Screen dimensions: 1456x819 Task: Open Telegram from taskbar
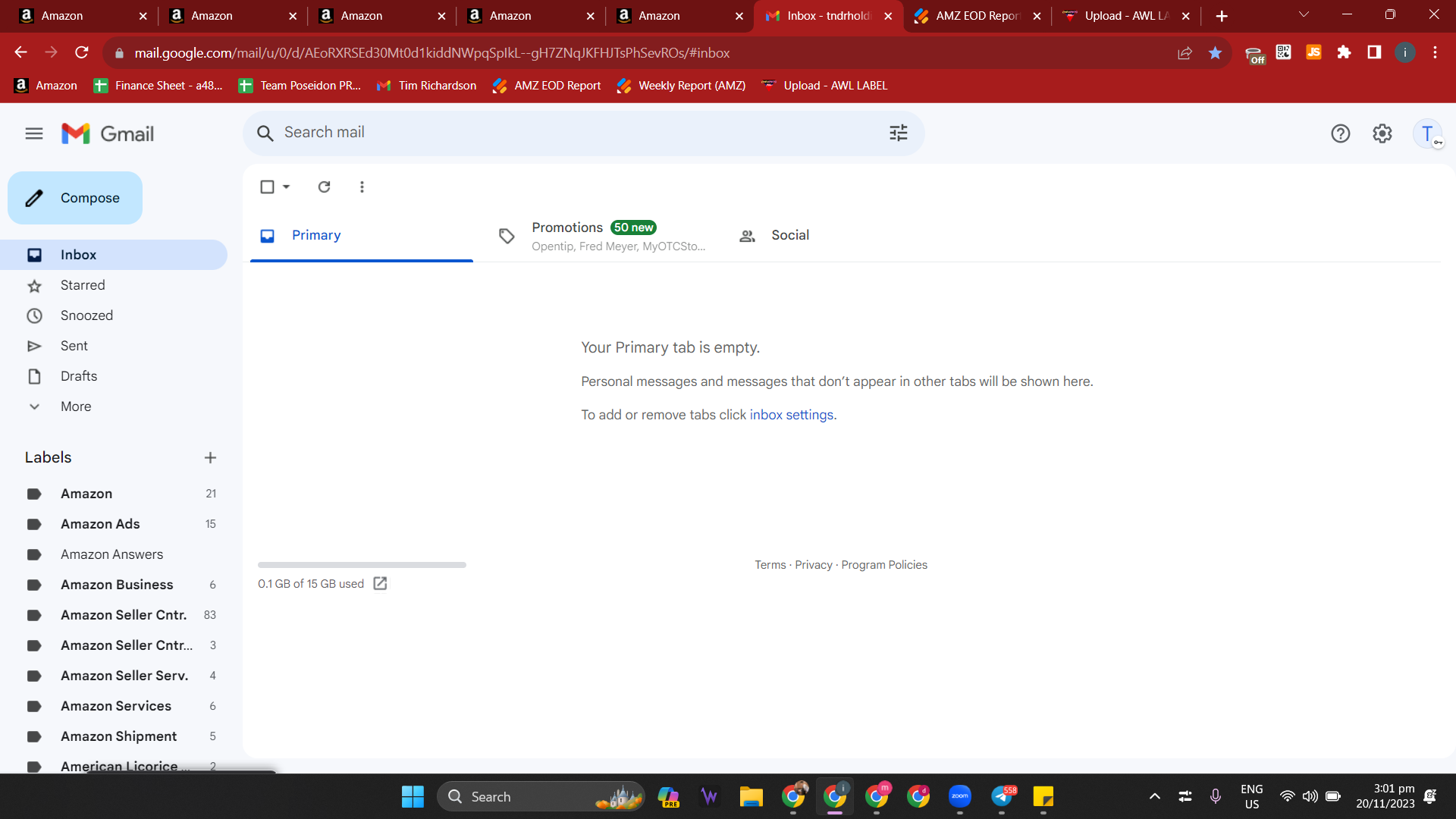click(1002, 797)
